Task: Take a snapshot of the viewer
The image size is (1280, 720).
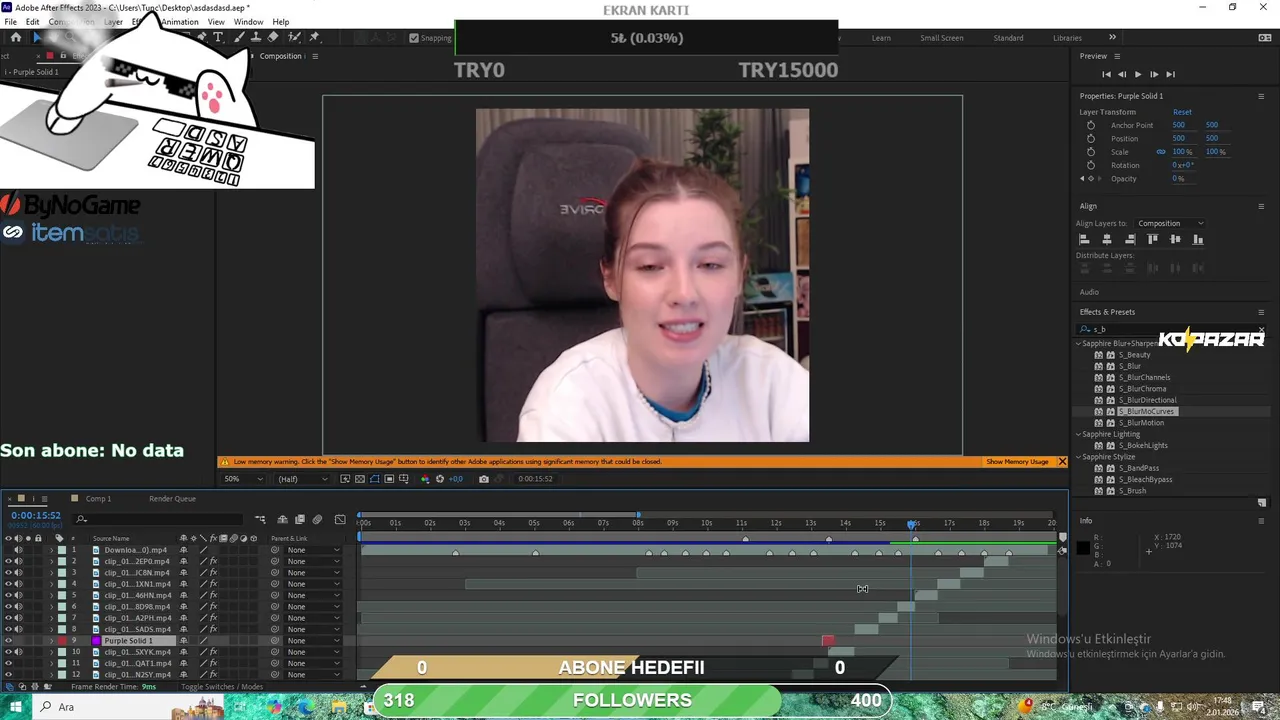Action: click(484, 479)
